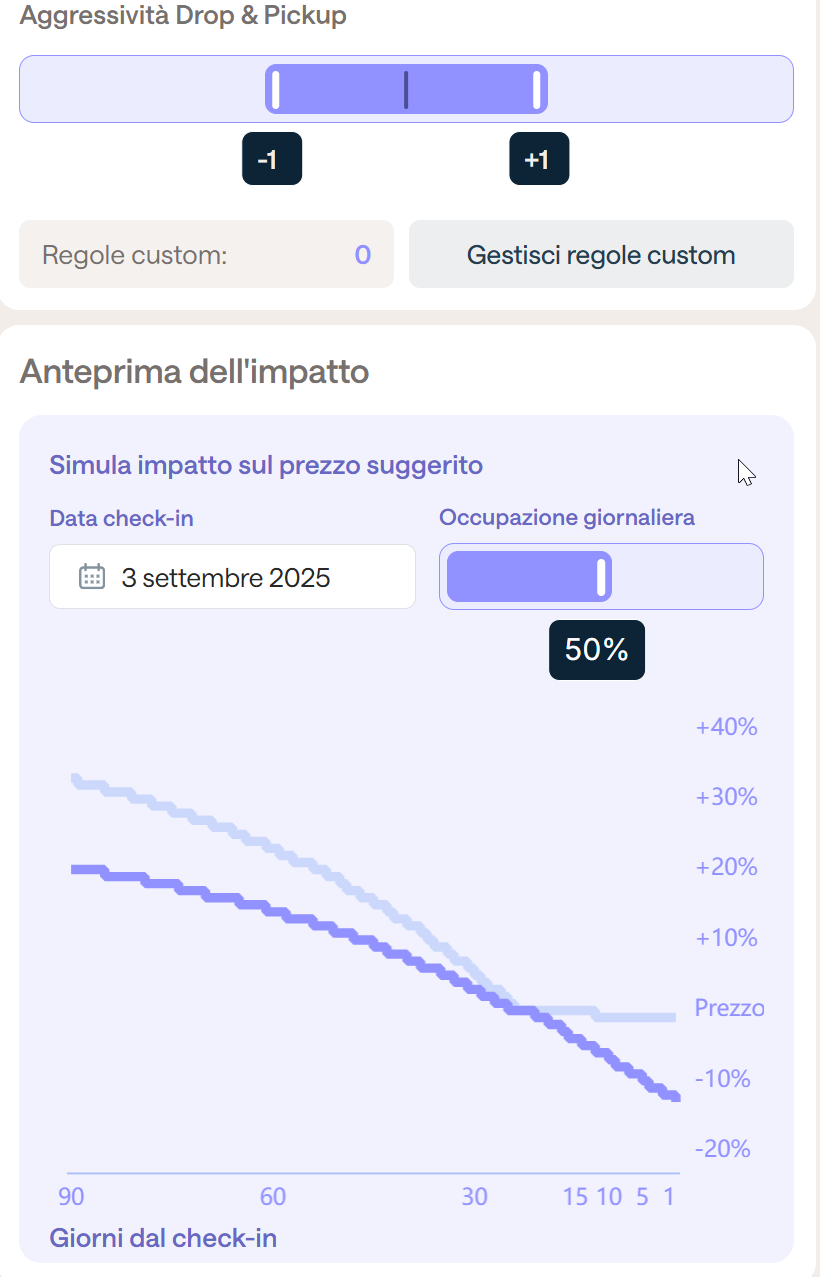Click the +40% axis label on chart
This screenshot has height=1277, width=820.
coord(727,727)
